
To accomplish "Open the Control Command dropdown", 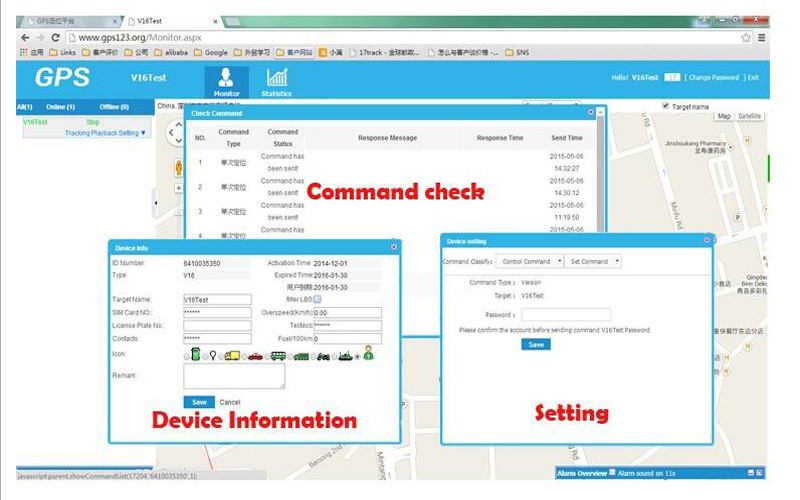I will [x=528, y=261].
